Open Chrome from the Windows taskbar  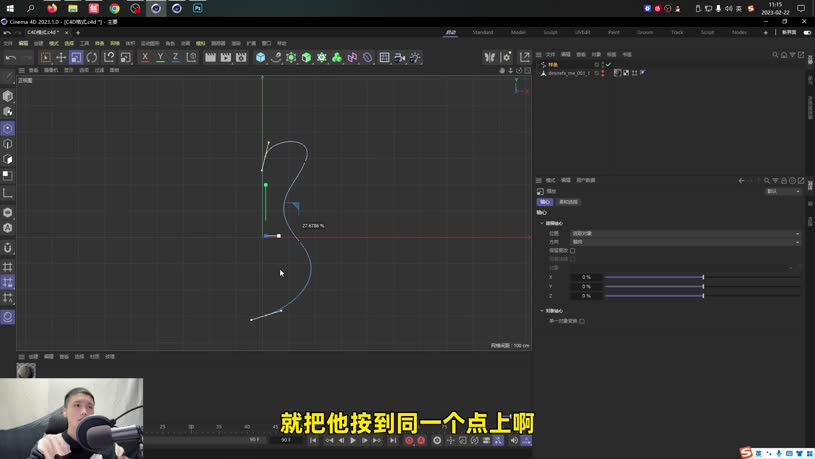click(114, 8)
